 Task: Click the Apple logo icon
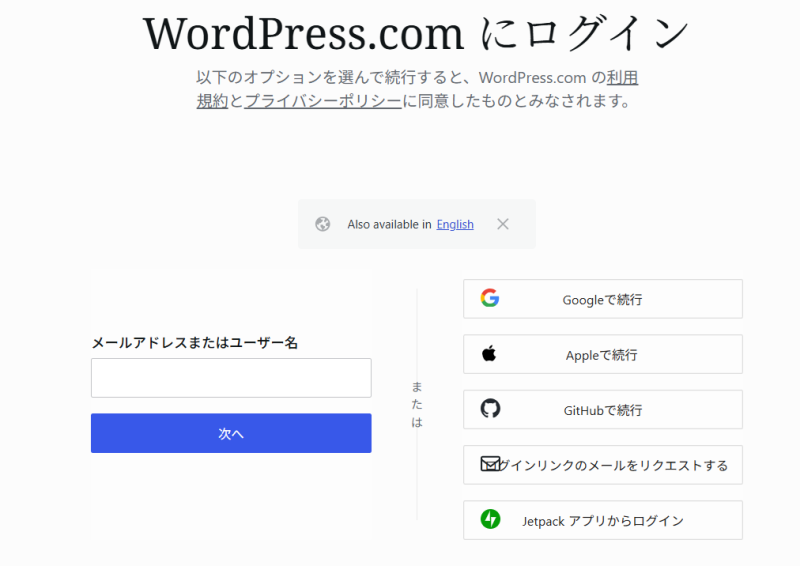(489, 353)
